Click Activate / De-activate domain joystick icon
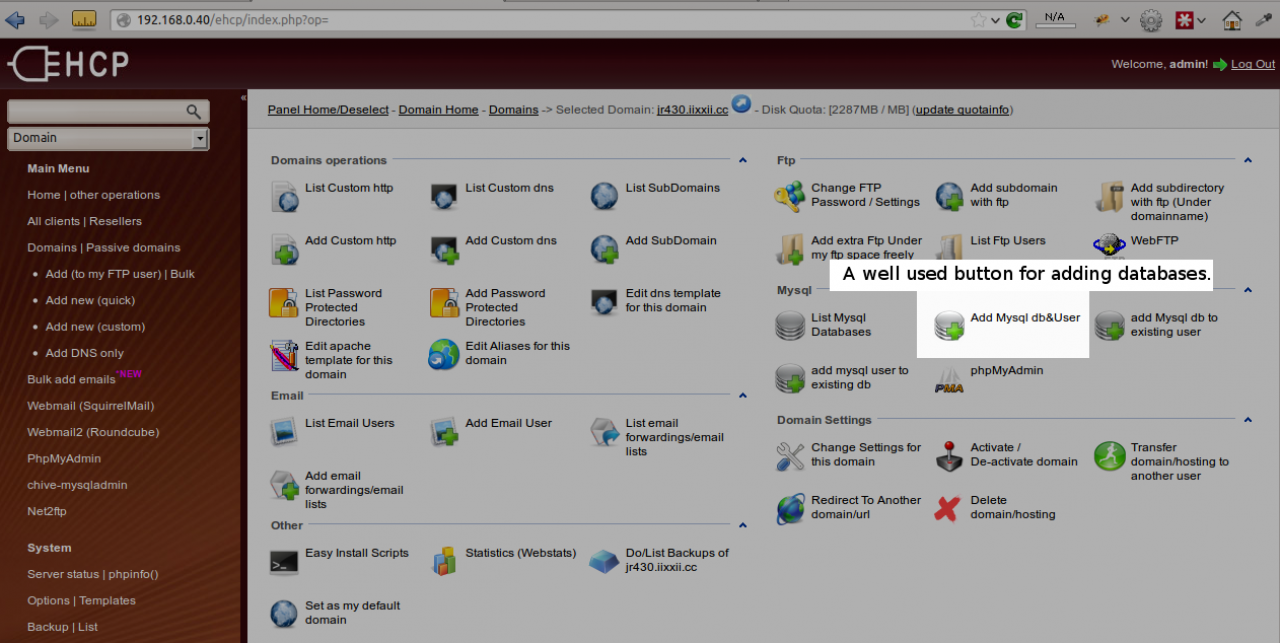The height and width of the screenshot is (643, 1280). click(950, 456)
